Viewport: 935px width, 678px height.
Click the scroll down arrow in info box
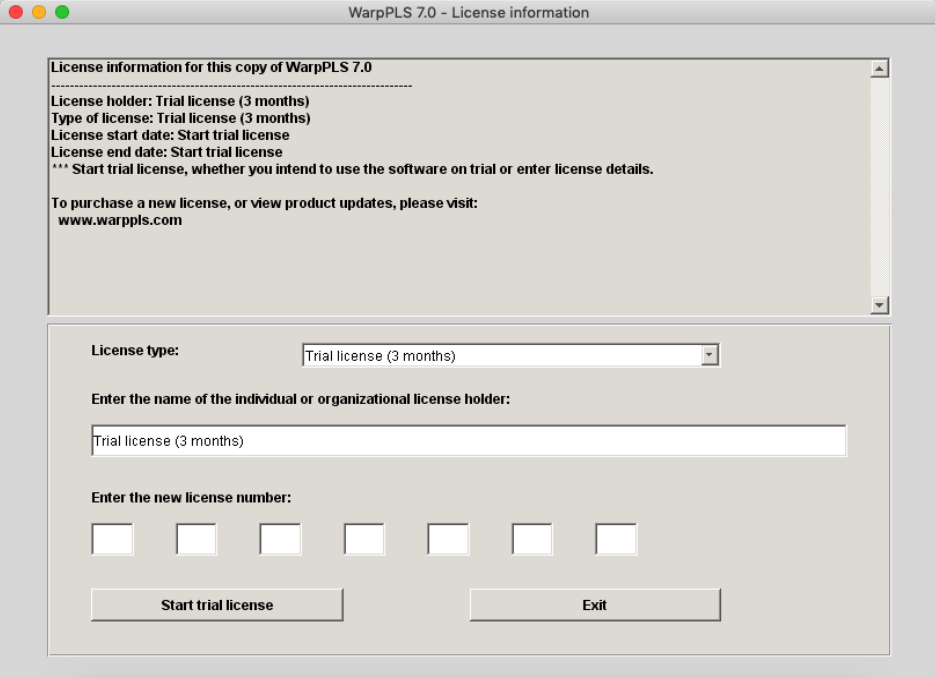pos(880,305)
